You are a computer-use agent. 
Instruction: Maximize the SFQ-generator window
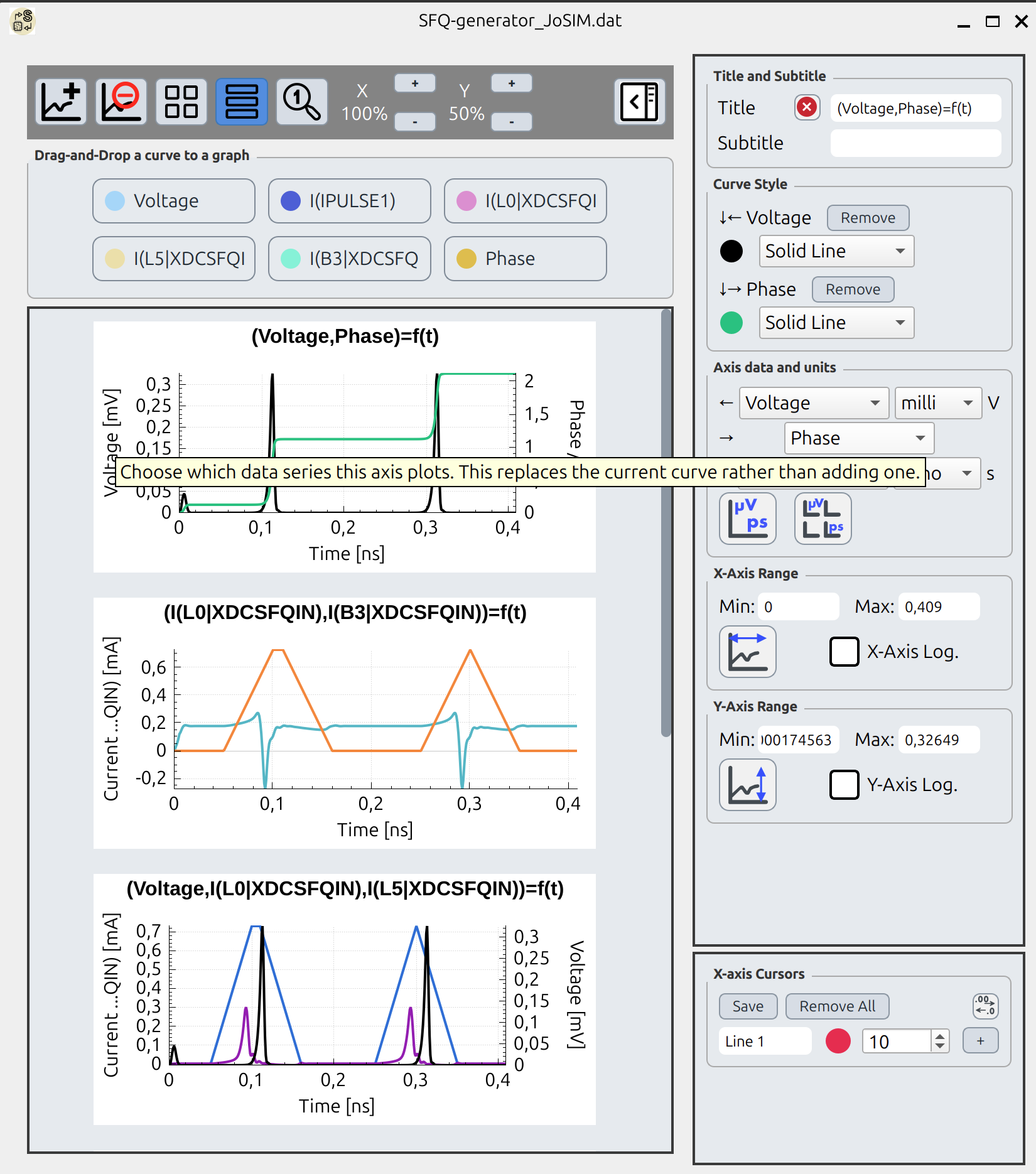tap(993, 21)
